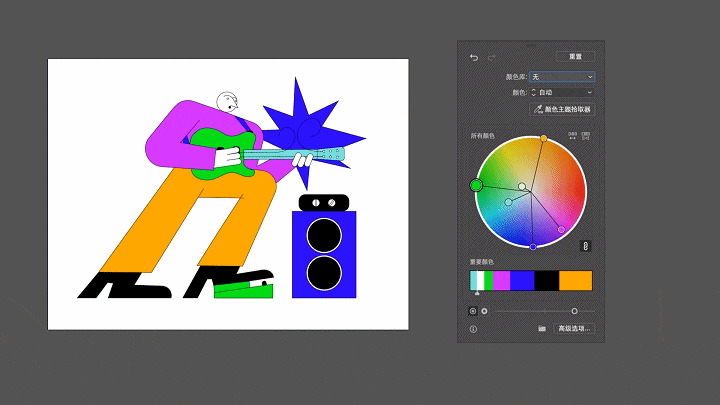The height and width of the screenshot is (405, 720).
Task: Select the large green handle on the color wheel
Action: tap(476, 184)
